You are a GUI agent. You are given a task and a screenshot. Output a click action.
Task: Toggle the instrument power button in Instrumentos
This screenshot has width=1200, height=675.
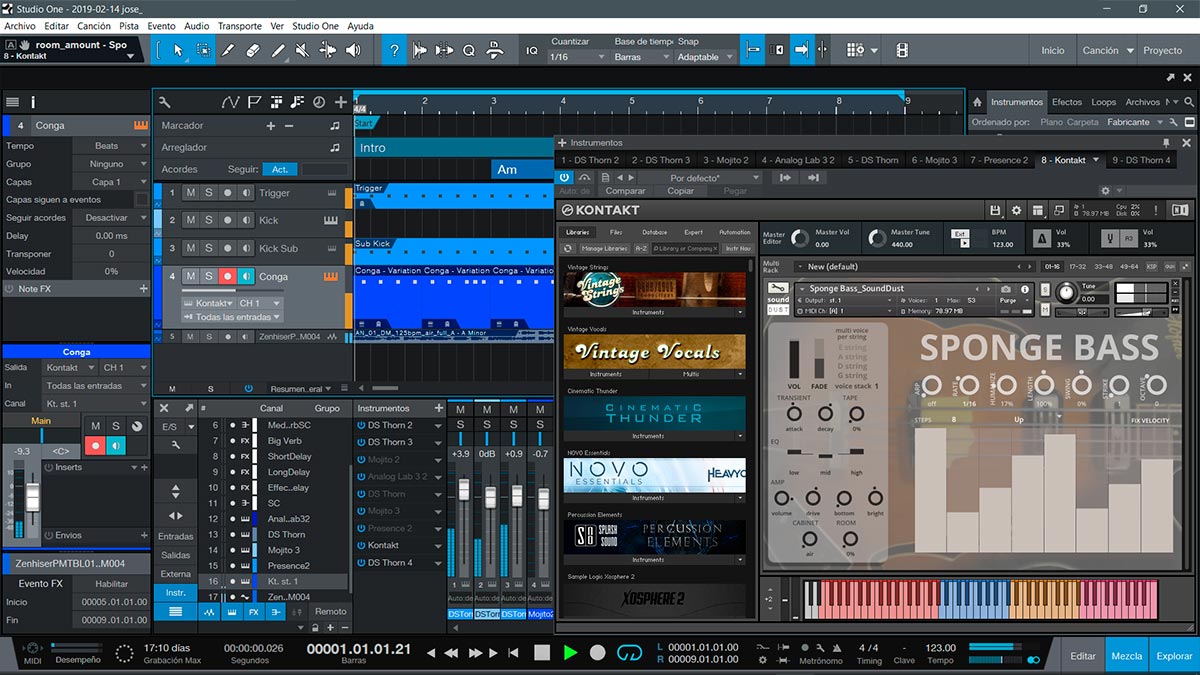point(564,177)
